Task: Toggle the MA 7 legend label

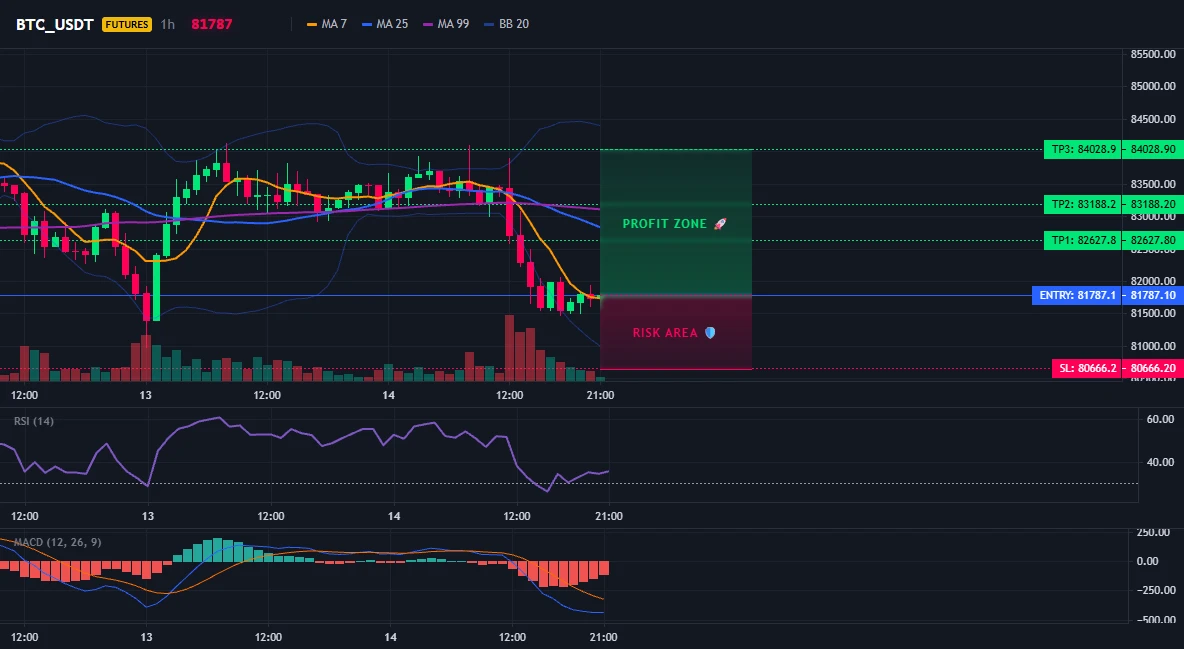Action: coord(334,24)
